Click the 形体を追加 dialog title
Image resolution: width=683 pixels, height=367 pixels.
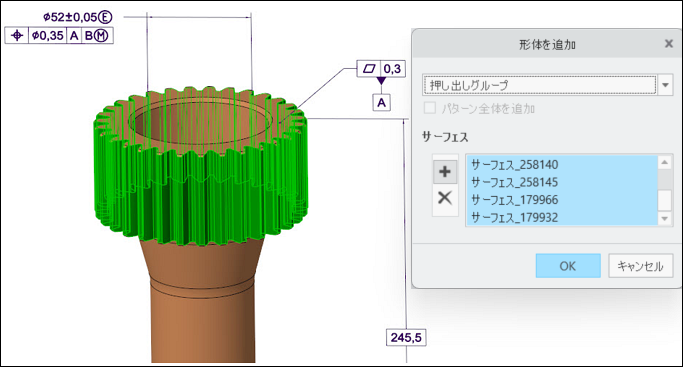548,44
